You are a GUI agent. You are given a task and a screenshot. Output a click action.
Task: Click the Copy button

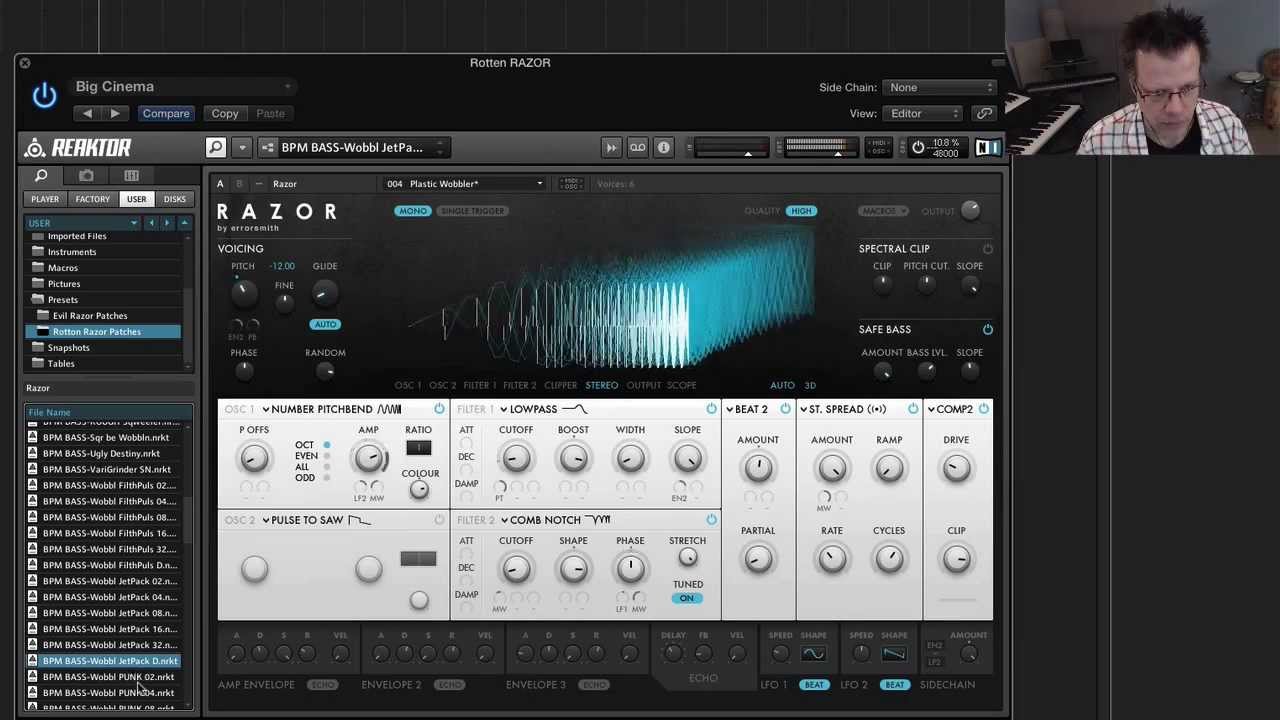coord(225,114)
